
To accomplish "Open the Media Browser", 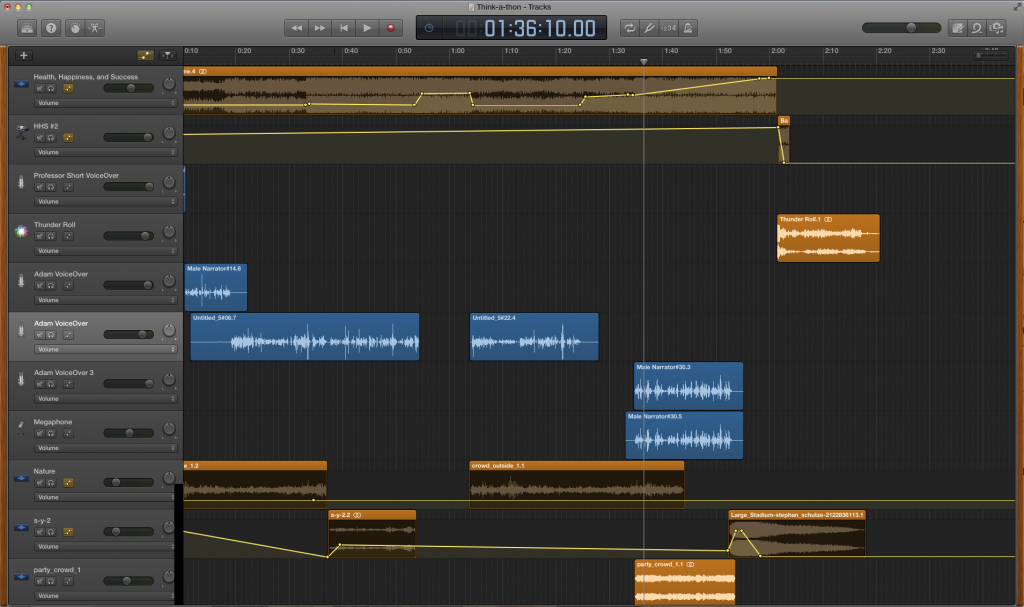I will click(x=997, y=28).
